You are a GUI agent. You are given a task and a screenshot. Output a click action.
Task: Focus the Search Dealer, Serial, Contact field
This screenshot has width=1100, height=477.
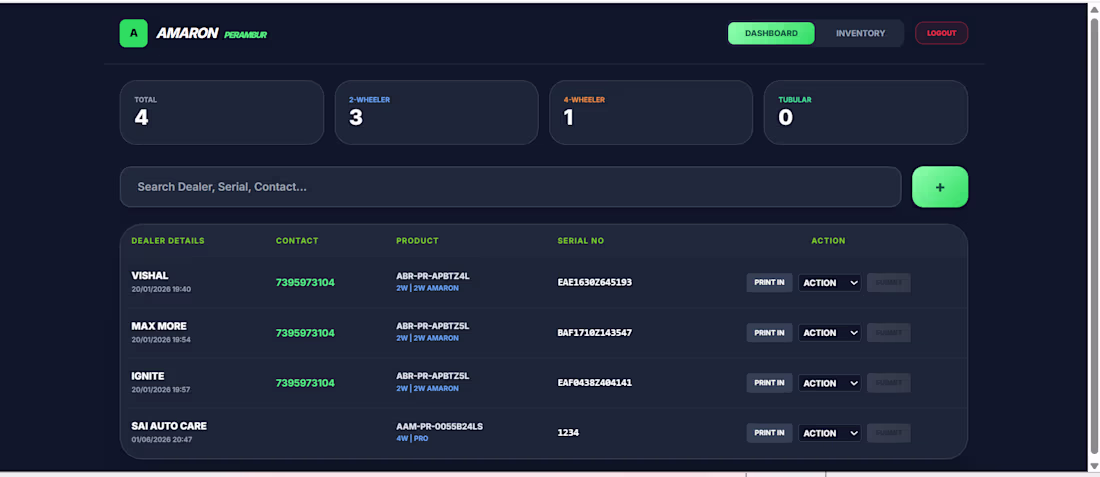pos(510,187)
